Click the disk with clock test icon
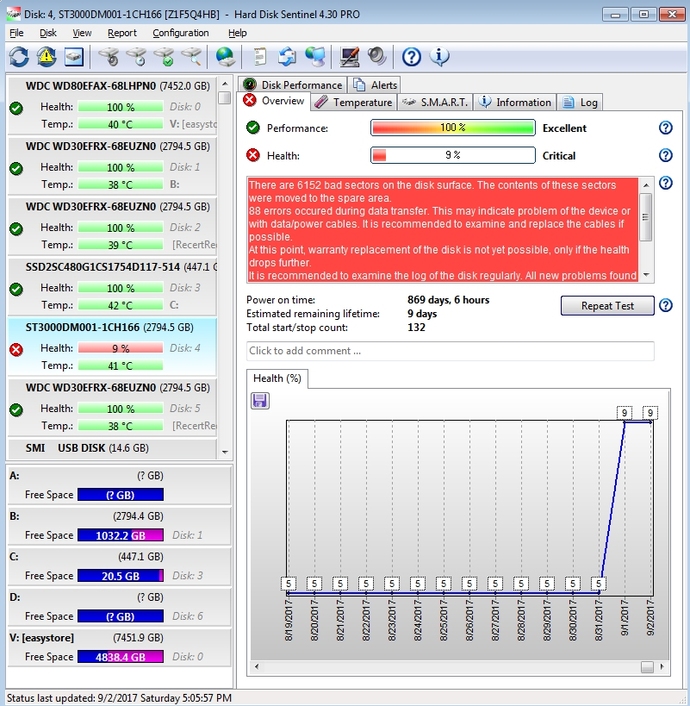Image resolution: width=690 pixels, height=706 pixels. point(136,57)
